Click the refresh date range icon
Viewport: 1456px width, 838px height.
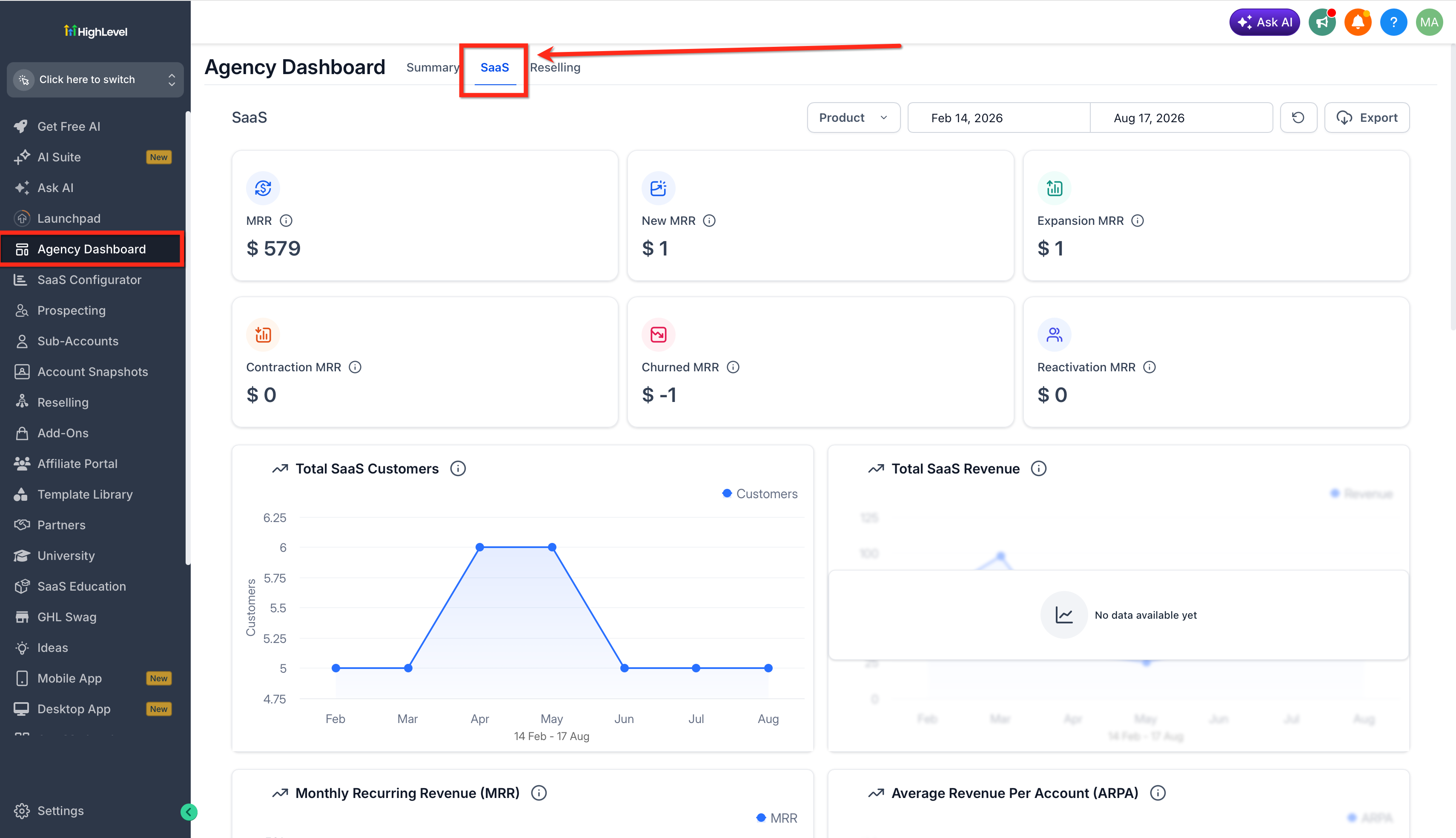coord(1298,118)
